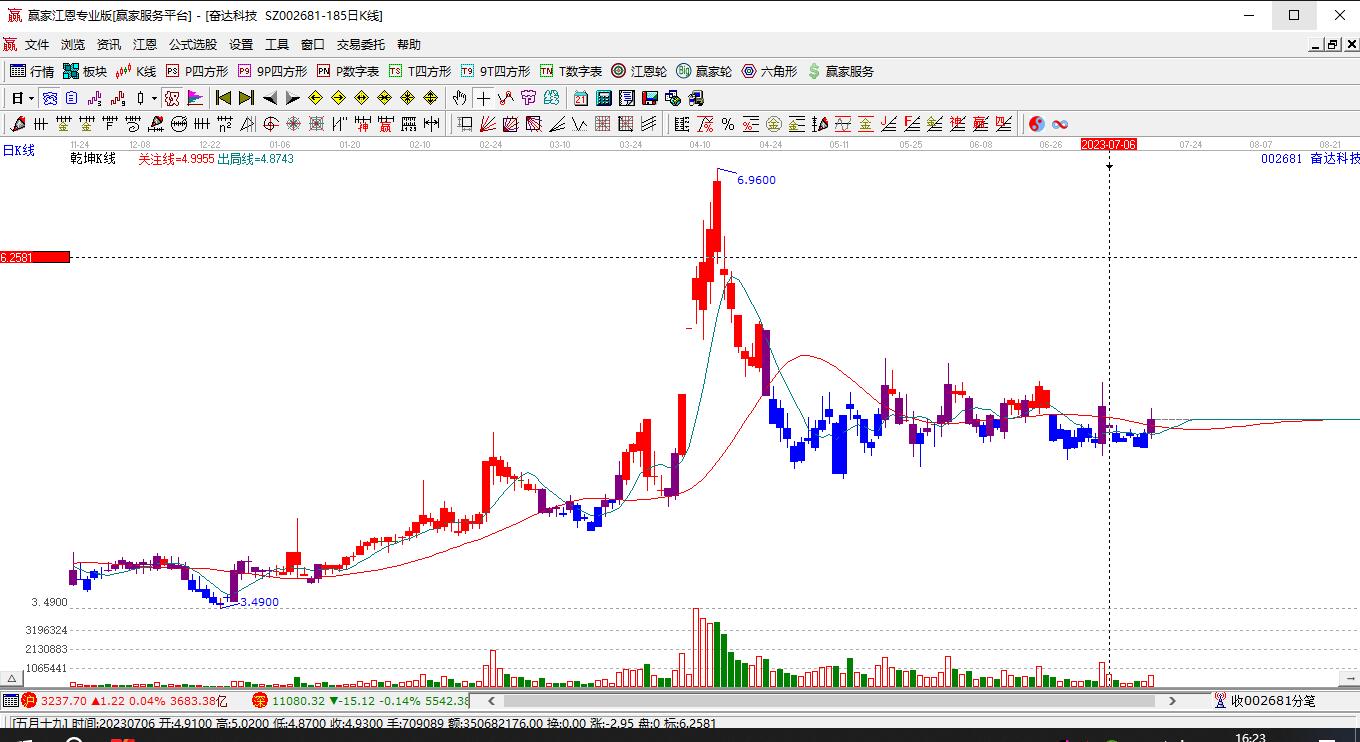Image resolution: width=1360 pixels, height=742 pixels.
Task: Click the 深 Shenzhen index icon
Action: point(260,701)
